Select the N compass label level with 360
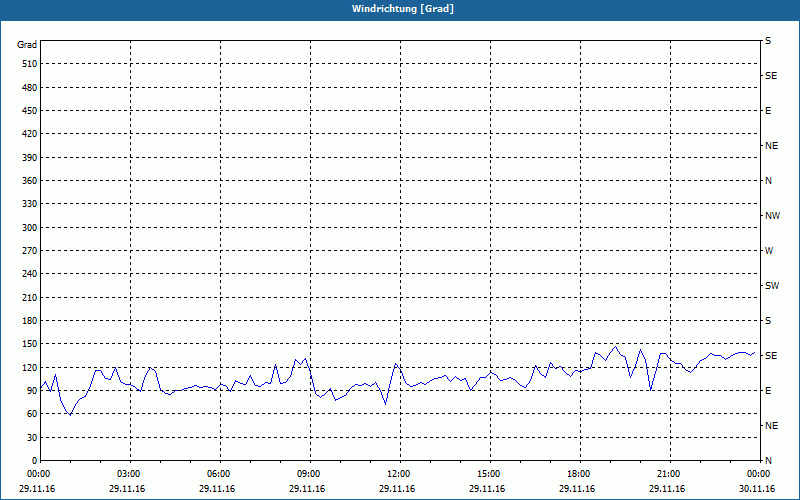 [768, 181]
